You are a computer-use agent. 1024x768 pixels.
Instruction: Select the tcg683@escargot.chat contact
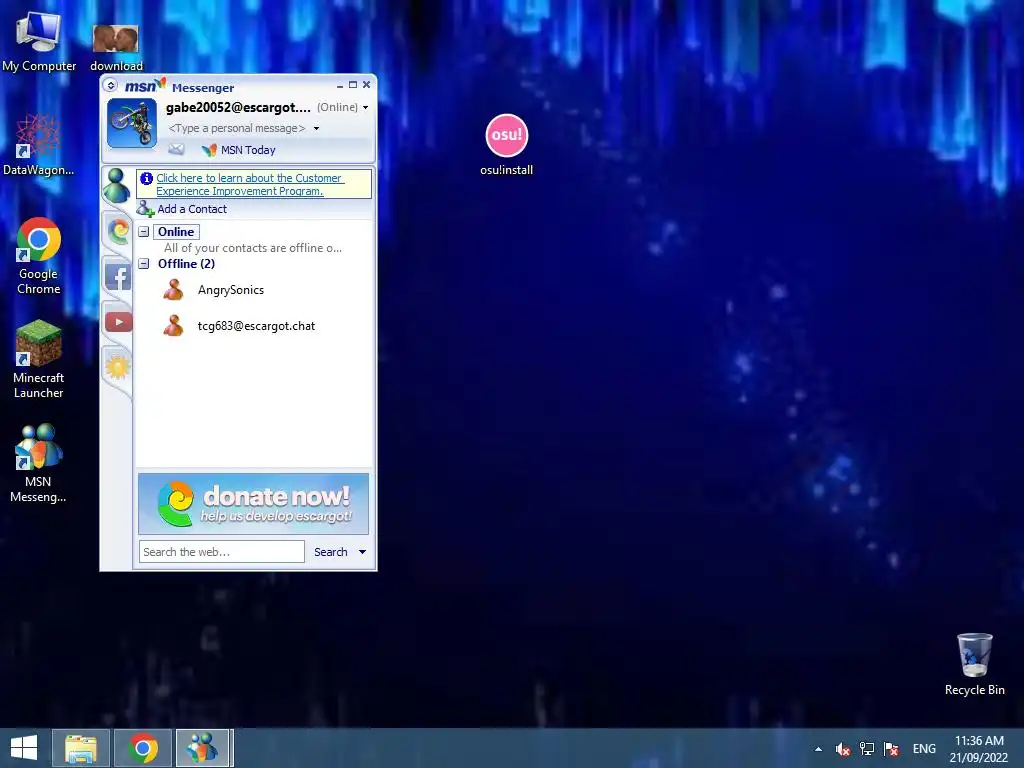click(x=256, y=326)
